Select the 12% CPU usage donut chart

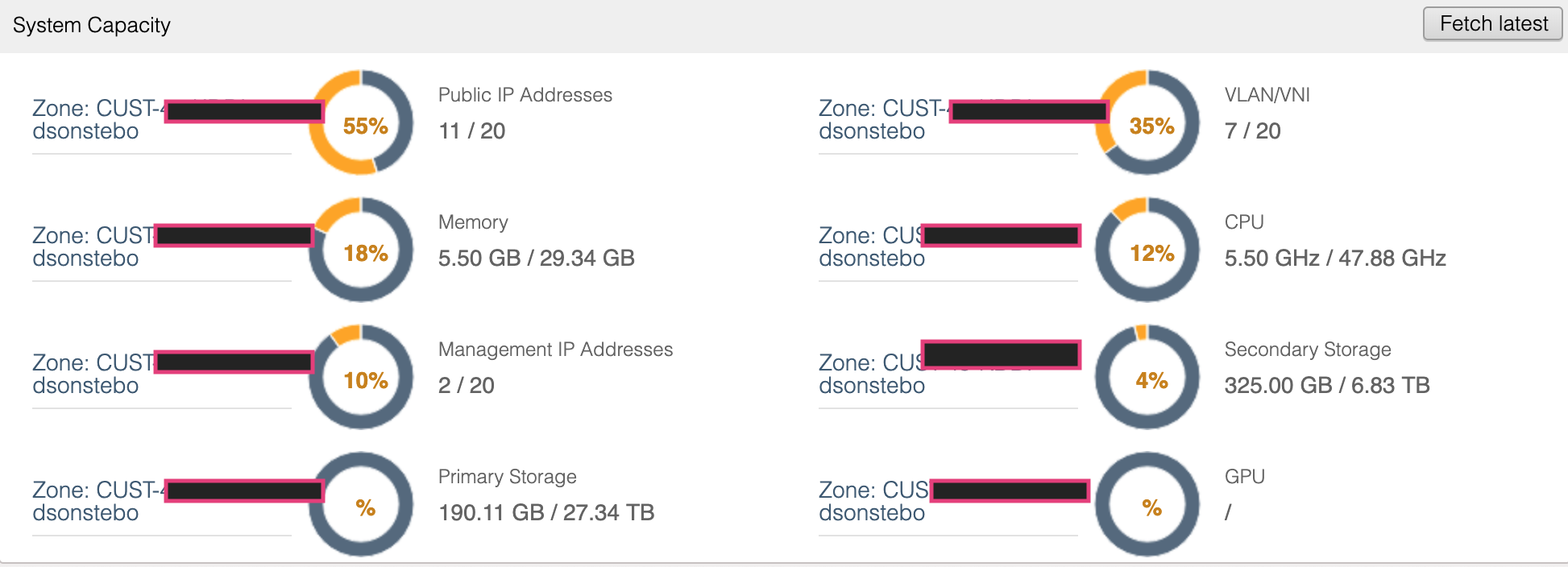(x=1148, y=250)
